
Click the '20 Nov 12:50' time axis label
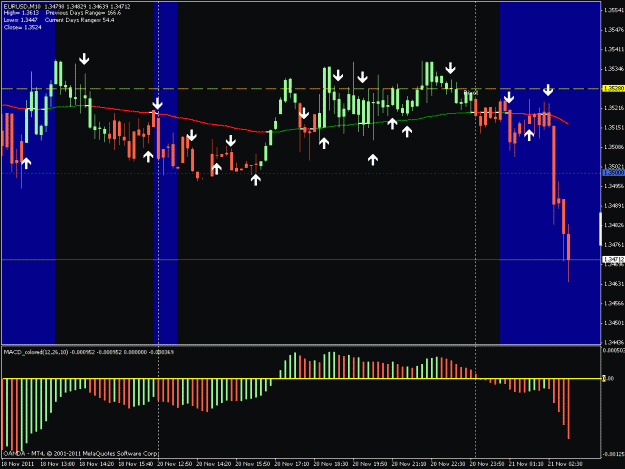175,464
